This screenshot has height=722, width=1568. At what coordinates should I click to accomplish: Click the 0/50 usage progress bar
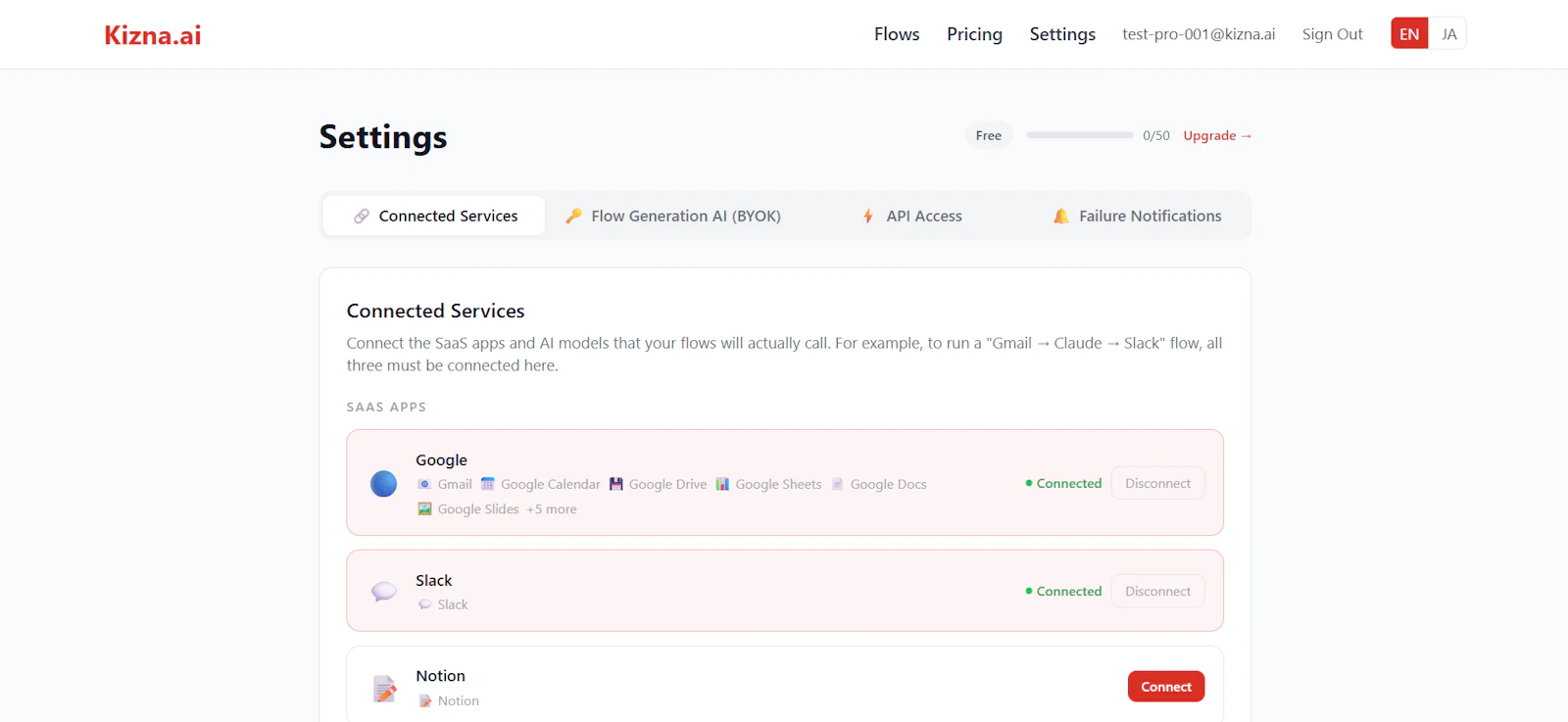(1080, 135)
